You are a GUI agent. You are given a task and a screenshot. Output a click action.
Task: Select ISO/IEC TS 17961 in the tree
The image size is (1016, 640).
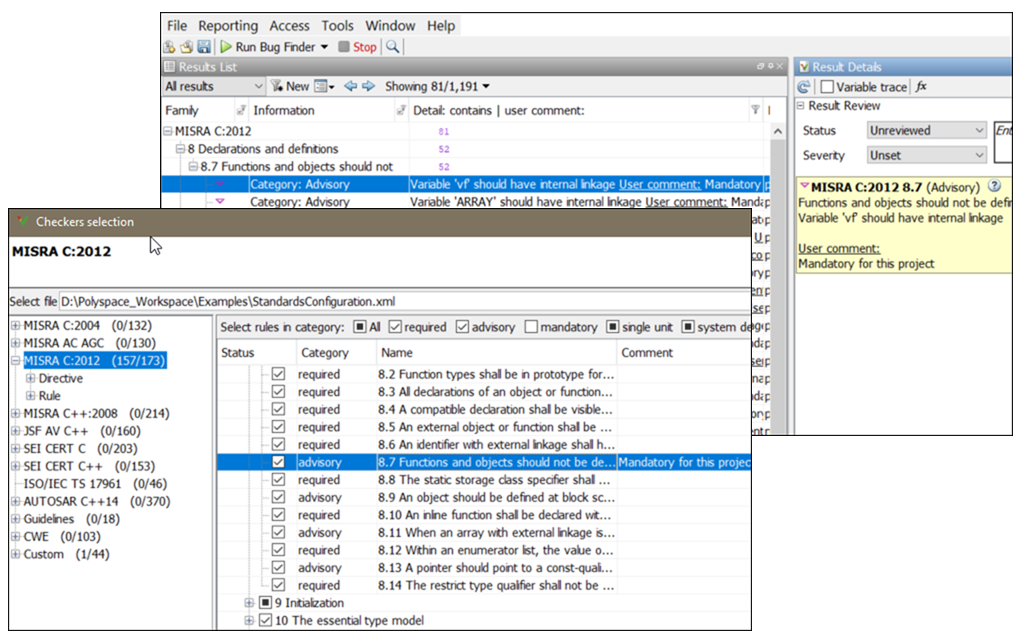coord(95,483)
